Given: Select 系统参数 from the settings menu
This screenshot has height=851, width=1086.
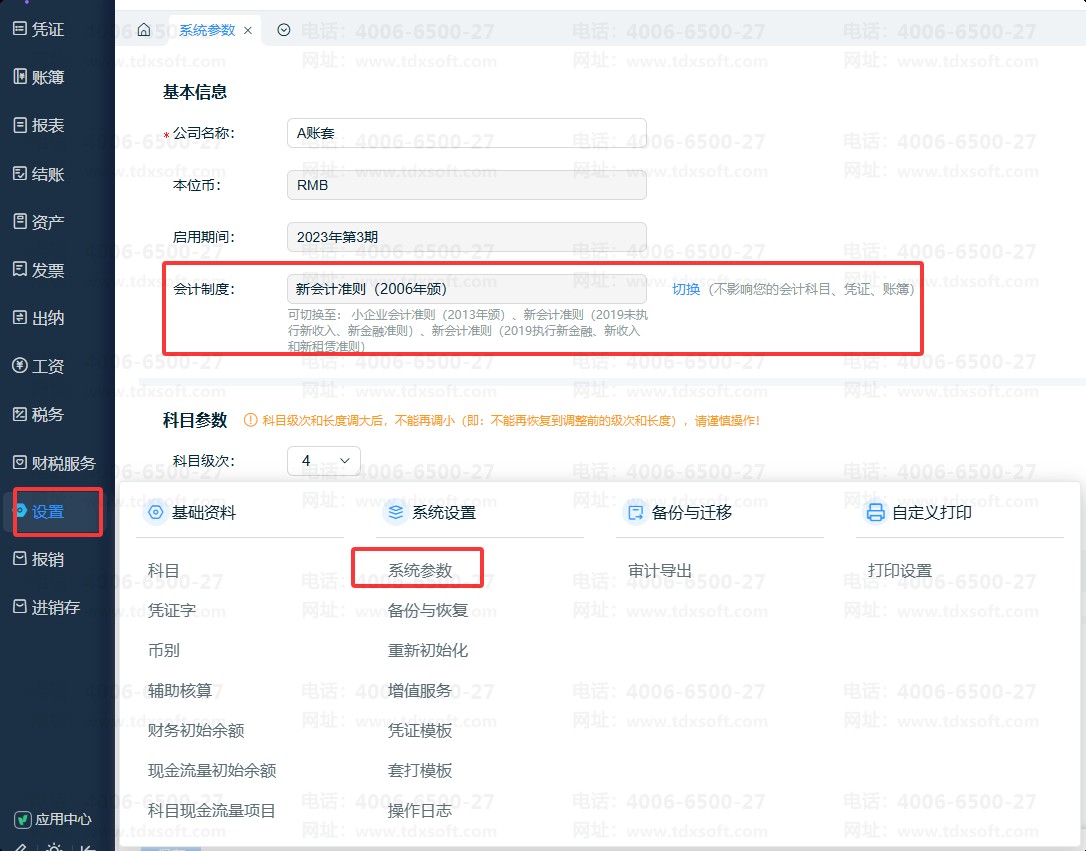Looking at the screenshot, I should (x=420, y=570).
